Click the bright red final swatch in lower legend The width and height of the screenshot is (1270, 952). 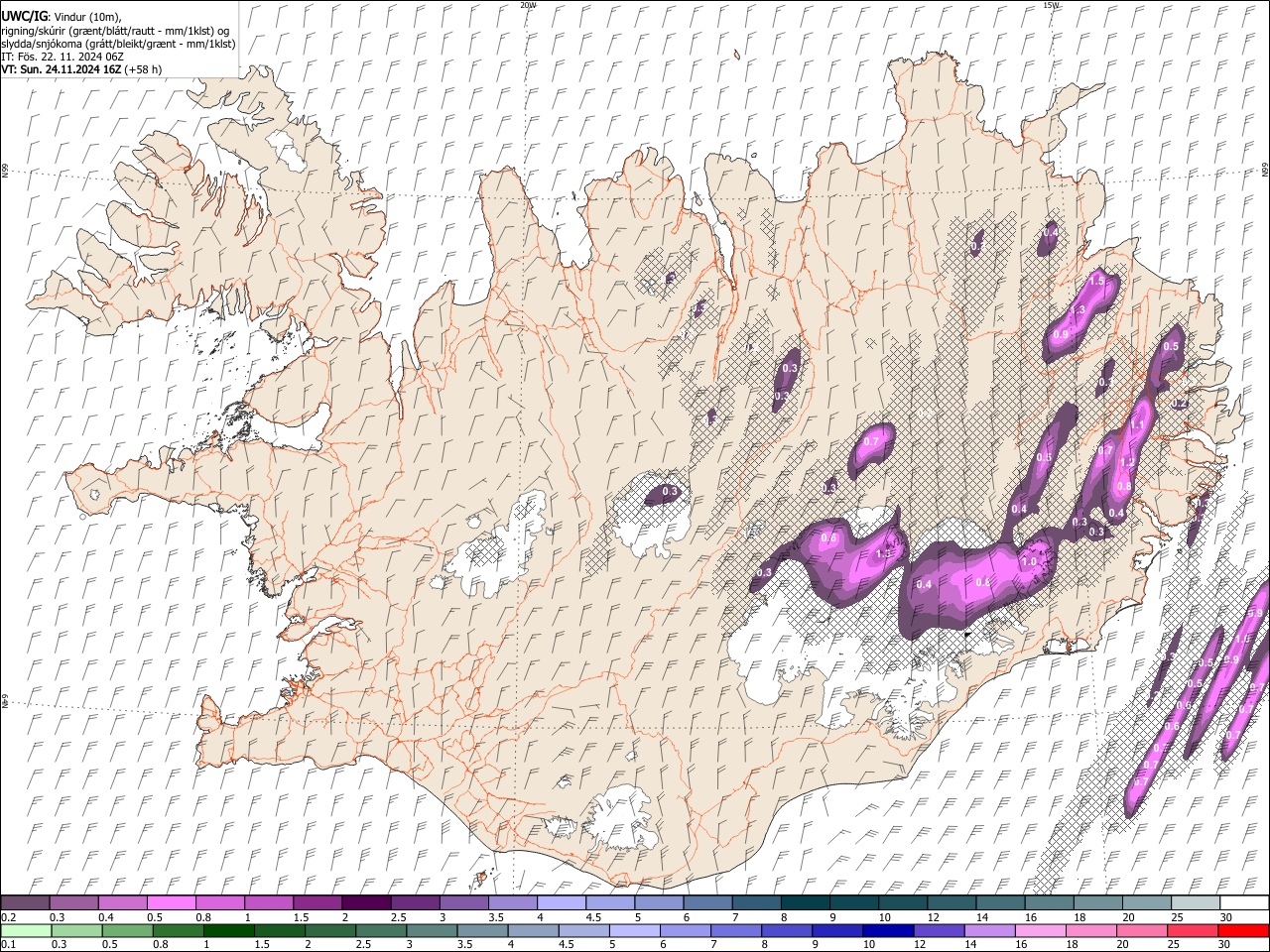[x=1243, y=931]
